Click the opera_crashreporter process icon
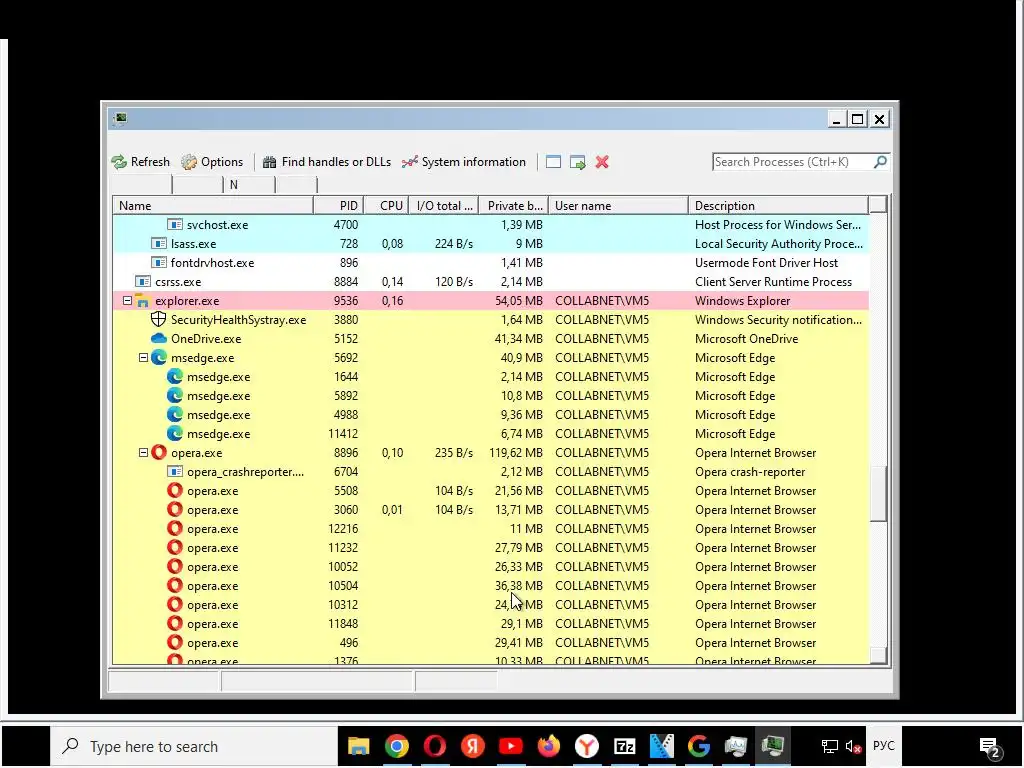Viewport: 1024px width, 768px height. (174, 472)
